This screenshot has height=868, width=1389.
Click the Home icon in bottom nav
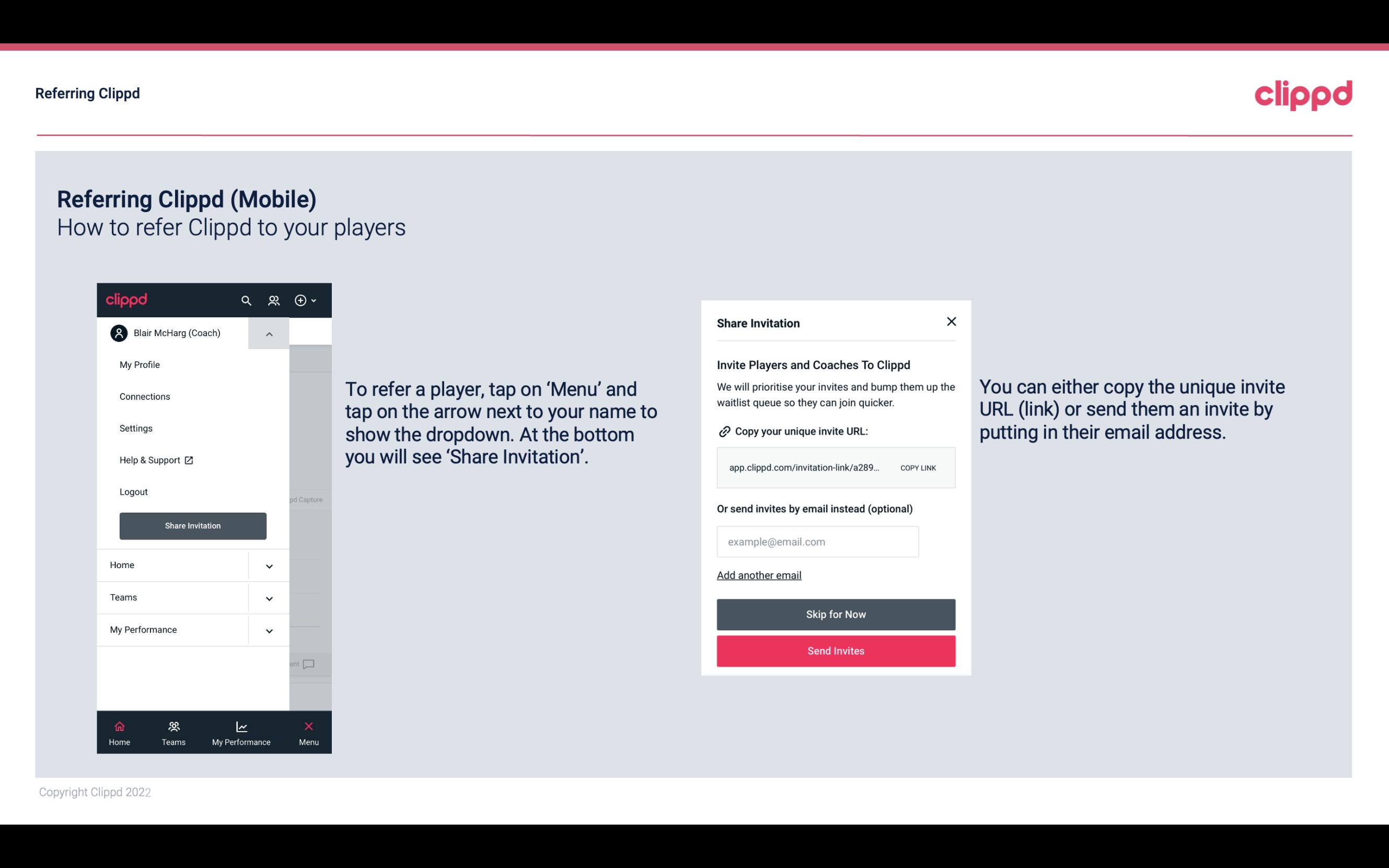[x=119, y=726]
